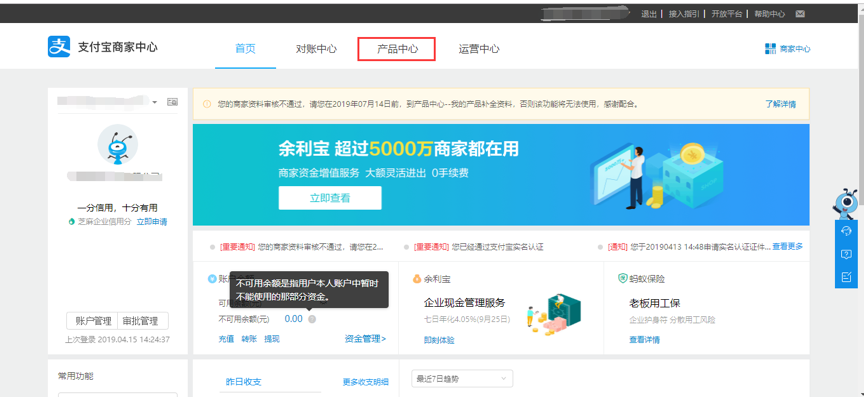Click 查看详情 under 蚂蚁保险

pos(645,340)
